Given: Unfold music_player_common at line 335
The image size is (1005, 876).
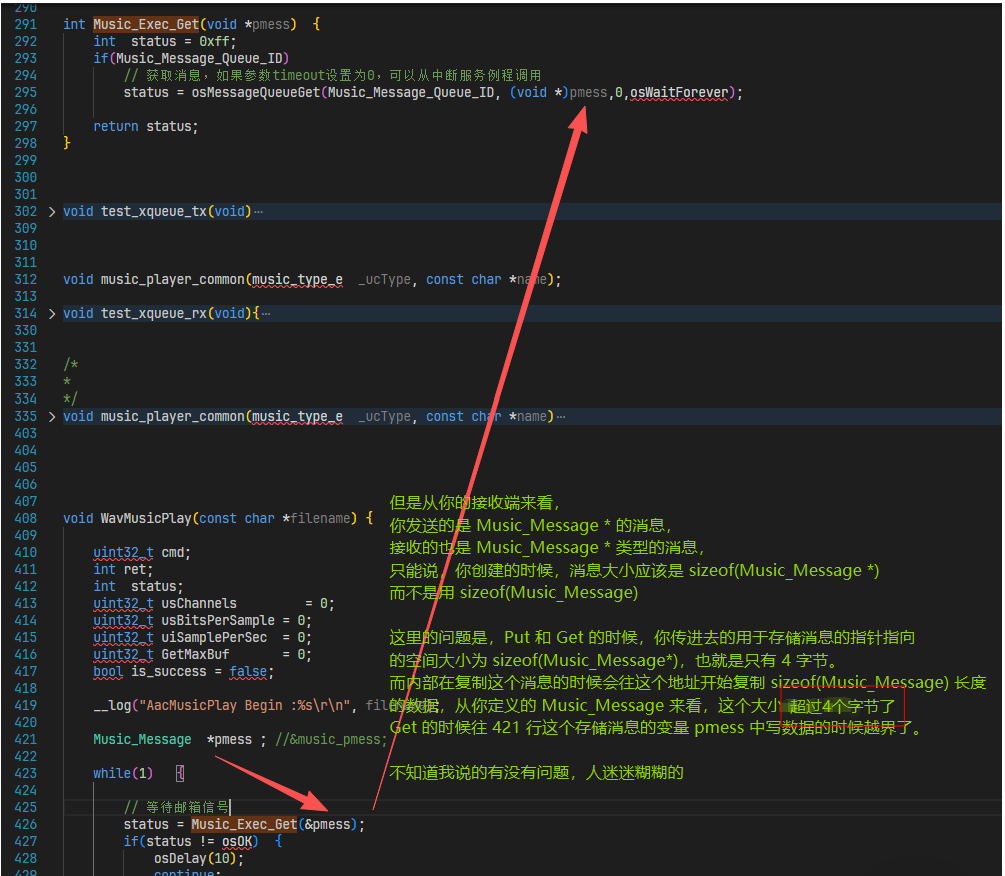Looking at the screenshot, I should (x=52, y=416).
